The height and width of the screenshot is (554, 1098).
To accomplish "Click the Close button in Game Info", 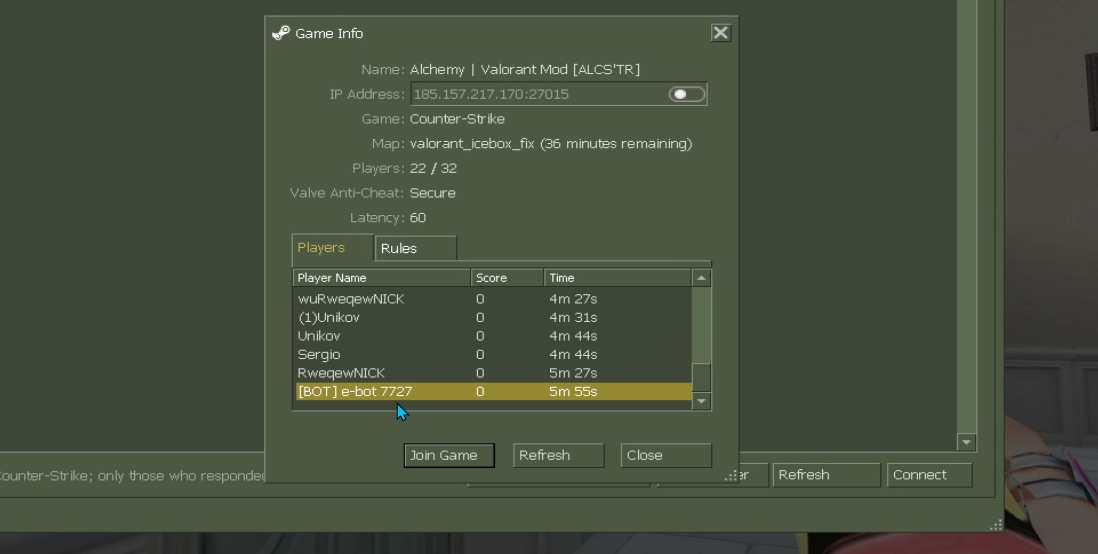I will tap(666, 455).
